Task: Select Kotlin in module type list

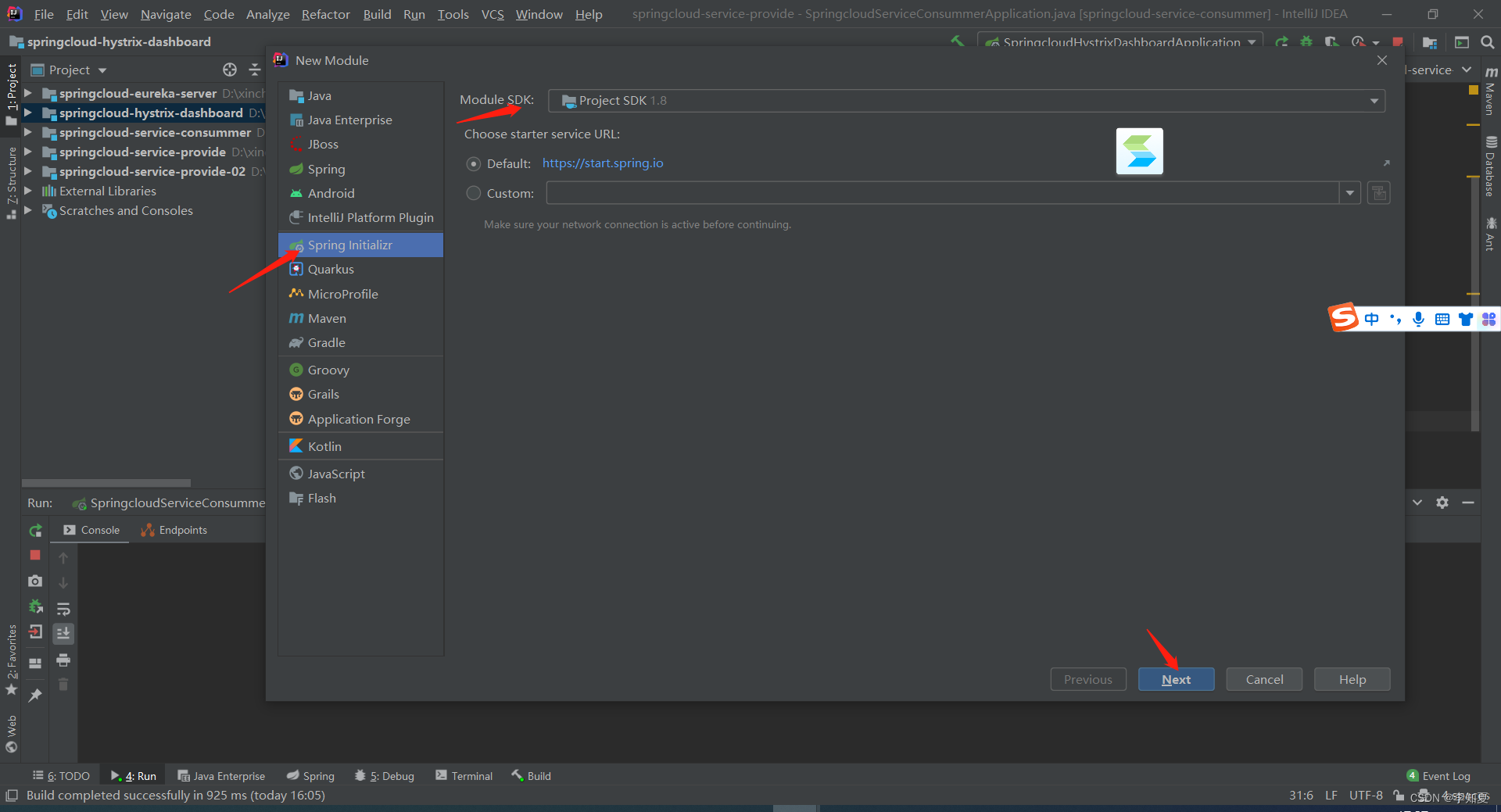Action: pos(361,446)
